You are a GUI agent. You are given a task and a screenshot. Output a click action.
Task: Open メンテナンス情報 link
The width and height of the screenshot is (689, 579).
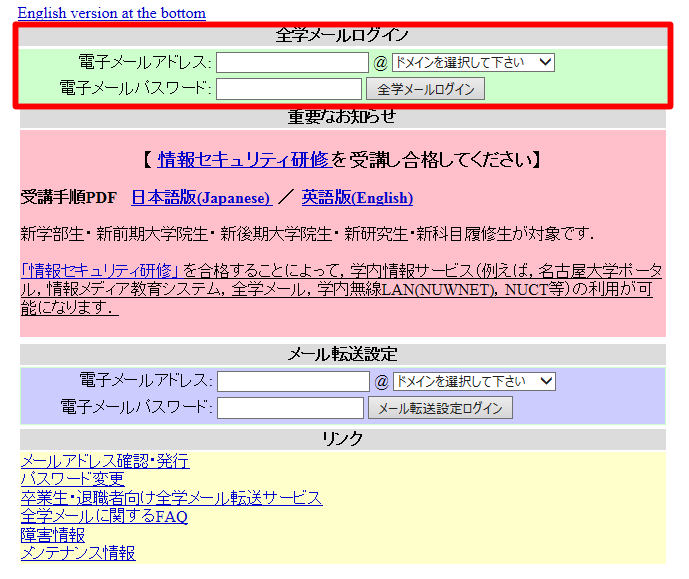point(78,553)
